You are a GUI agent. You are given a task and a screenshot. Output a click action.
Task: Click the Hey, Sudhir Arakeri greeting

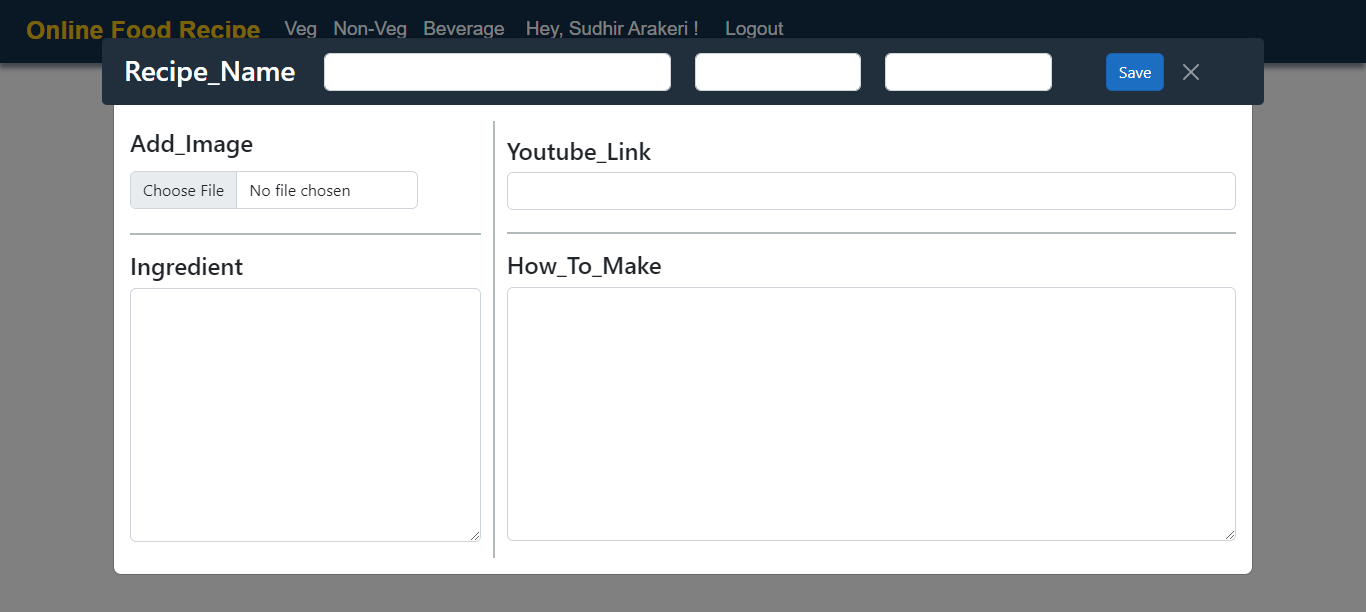(611, 29)
